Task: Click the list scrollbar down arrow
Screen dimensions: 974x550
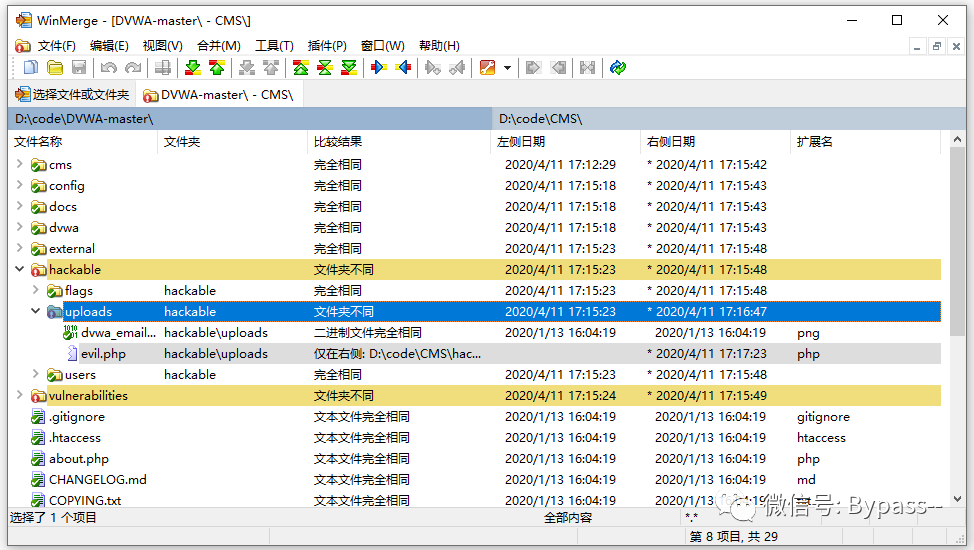Action: (x=957, y=499)
